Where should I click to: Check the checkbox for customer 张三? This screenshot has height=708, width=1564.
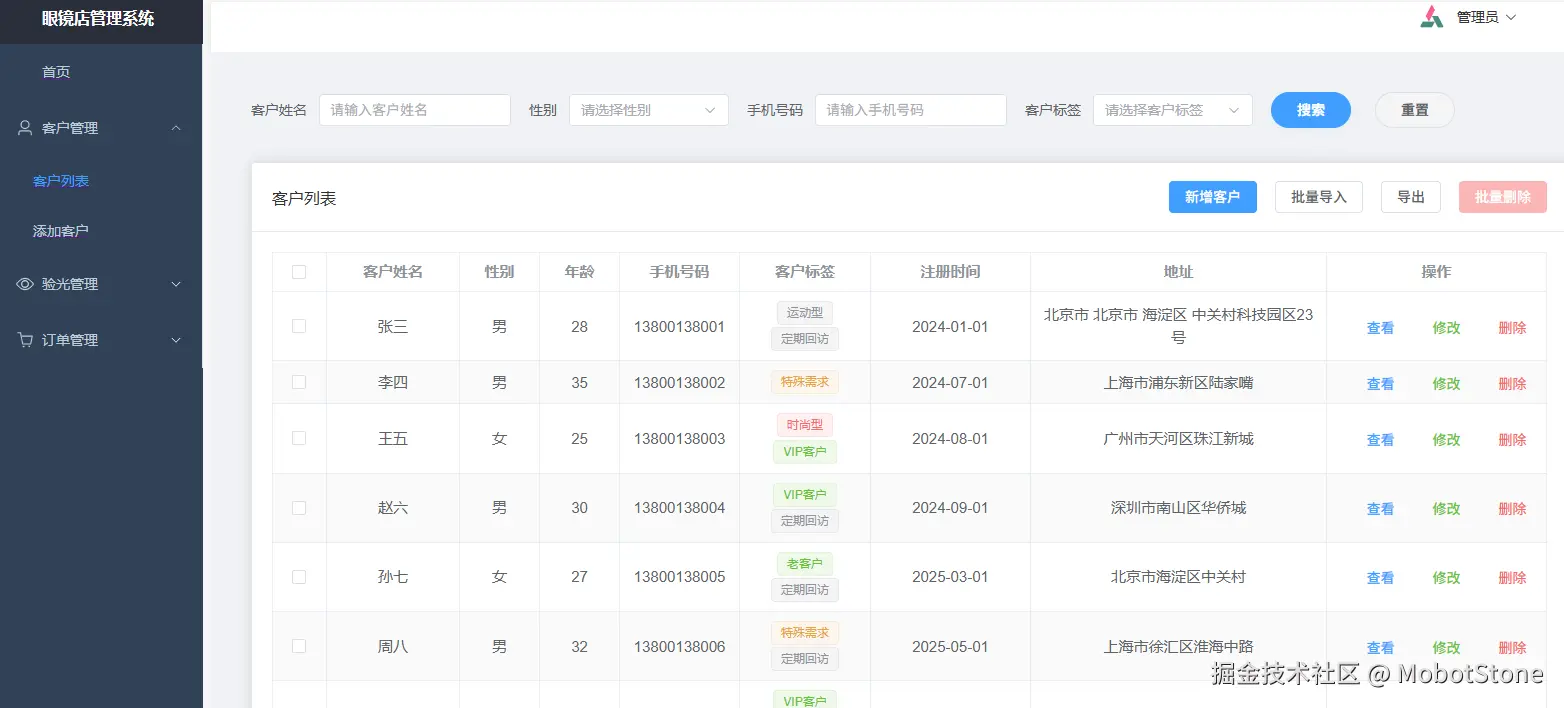(x=299, y=325)
